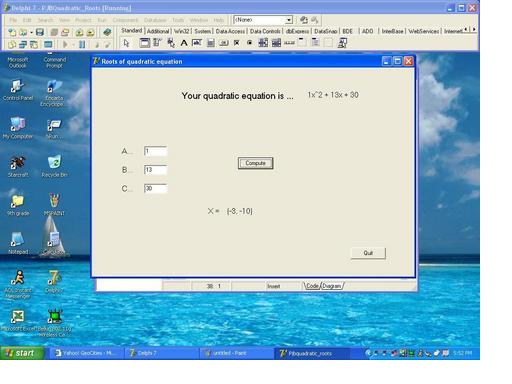Click the My Computer desktop icon
512x384 pixels.
(x=18, y=128)
